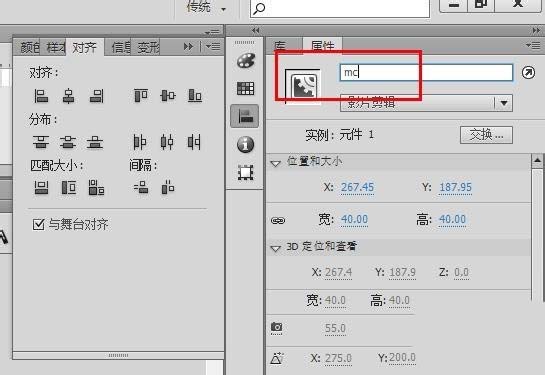Click vanishing point Y value 200.0

pyautogui.click(x=402, y=358)
